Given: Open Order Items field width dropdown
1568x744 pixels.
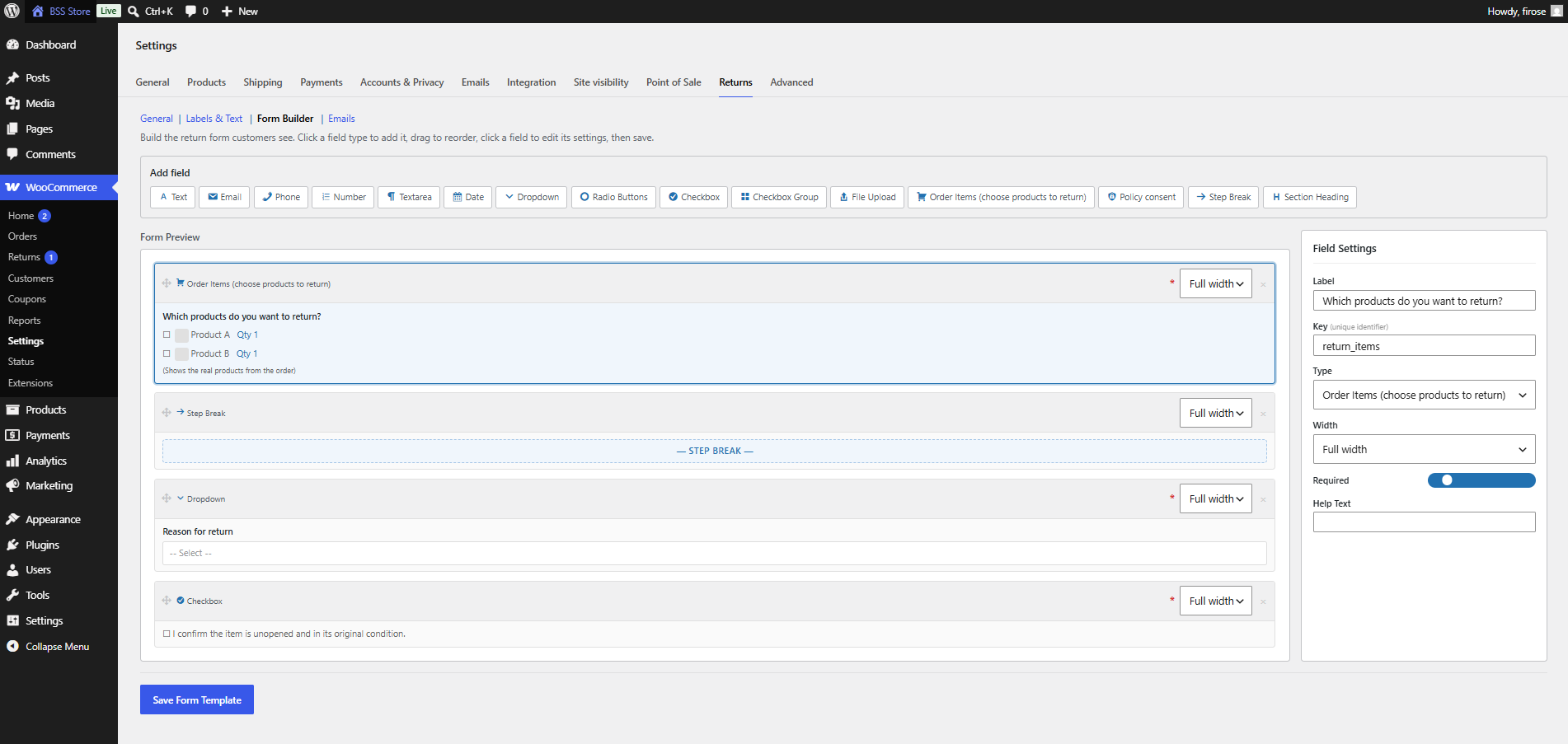Looking at the screenshot, I should 1215,283.
